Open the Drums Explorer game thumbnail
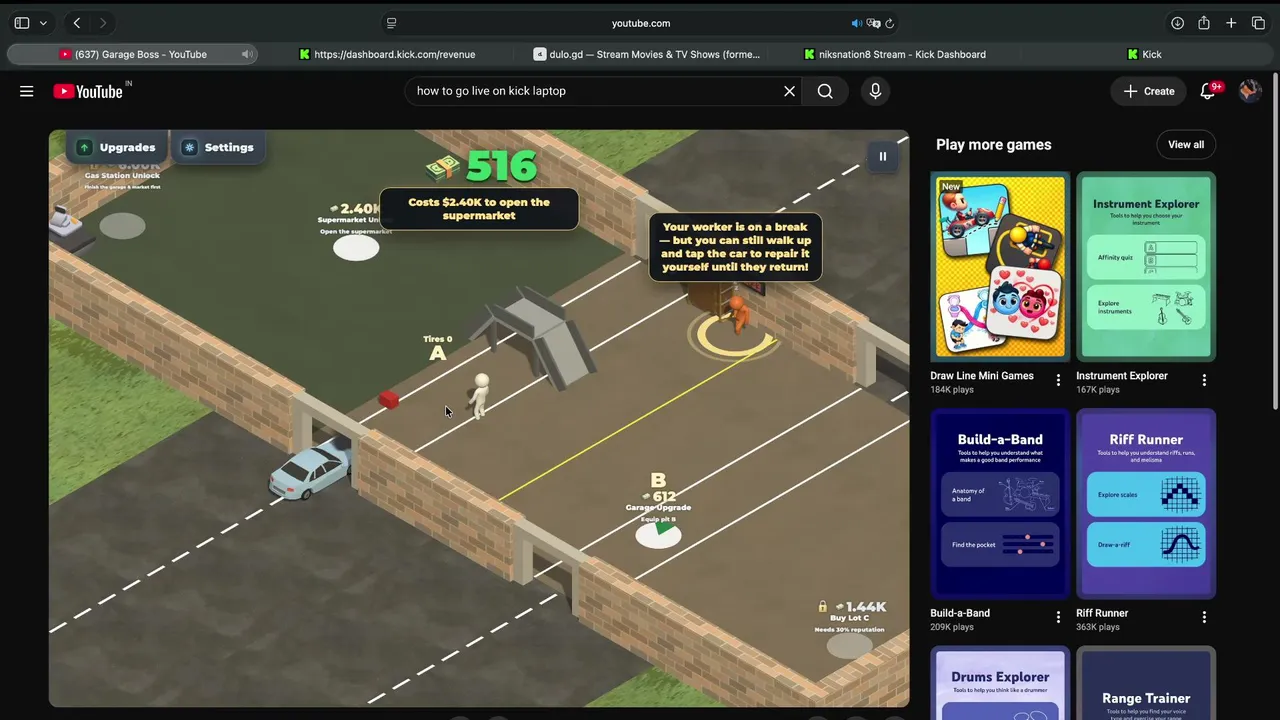 click(x=1000, y=683)
